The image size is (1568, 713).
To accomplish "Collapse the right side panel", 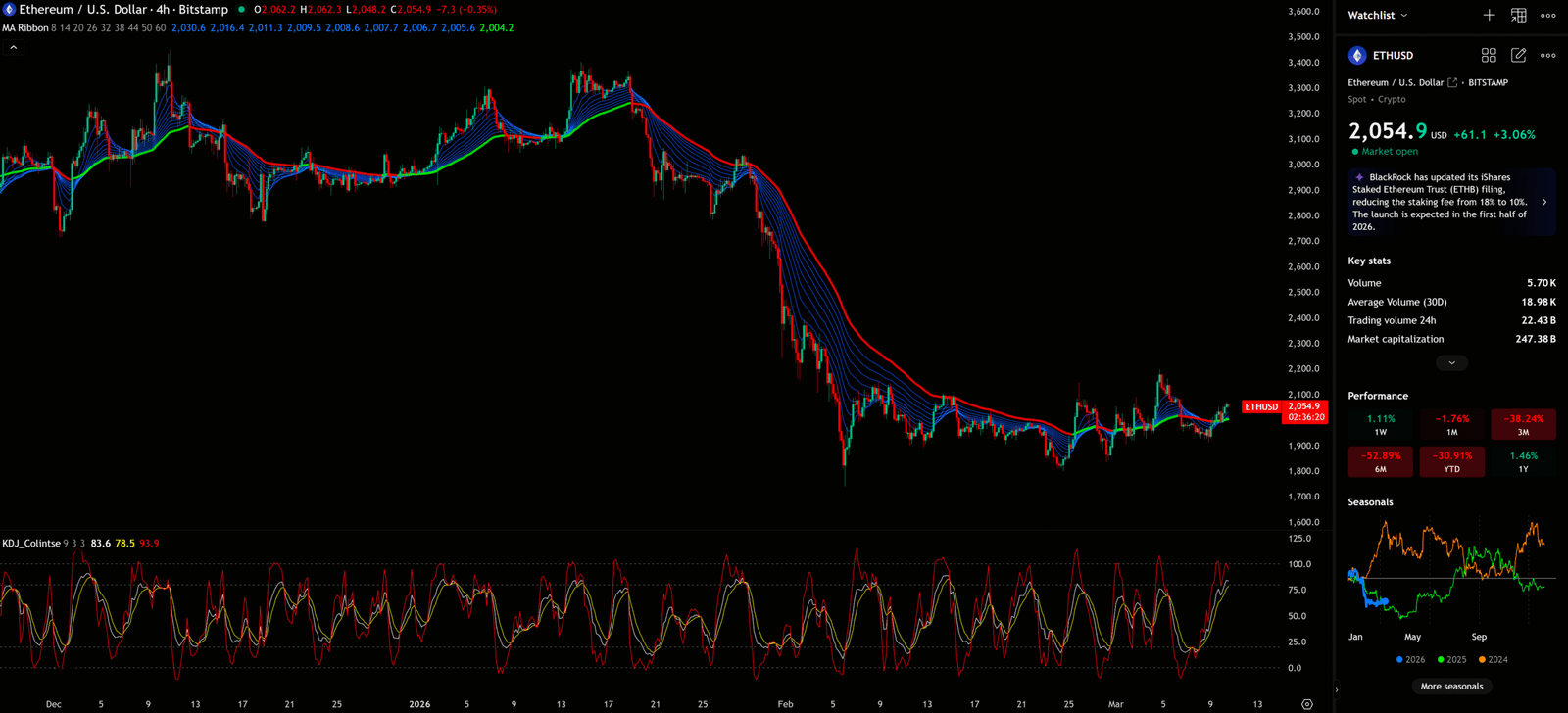I will (1337, 689).
